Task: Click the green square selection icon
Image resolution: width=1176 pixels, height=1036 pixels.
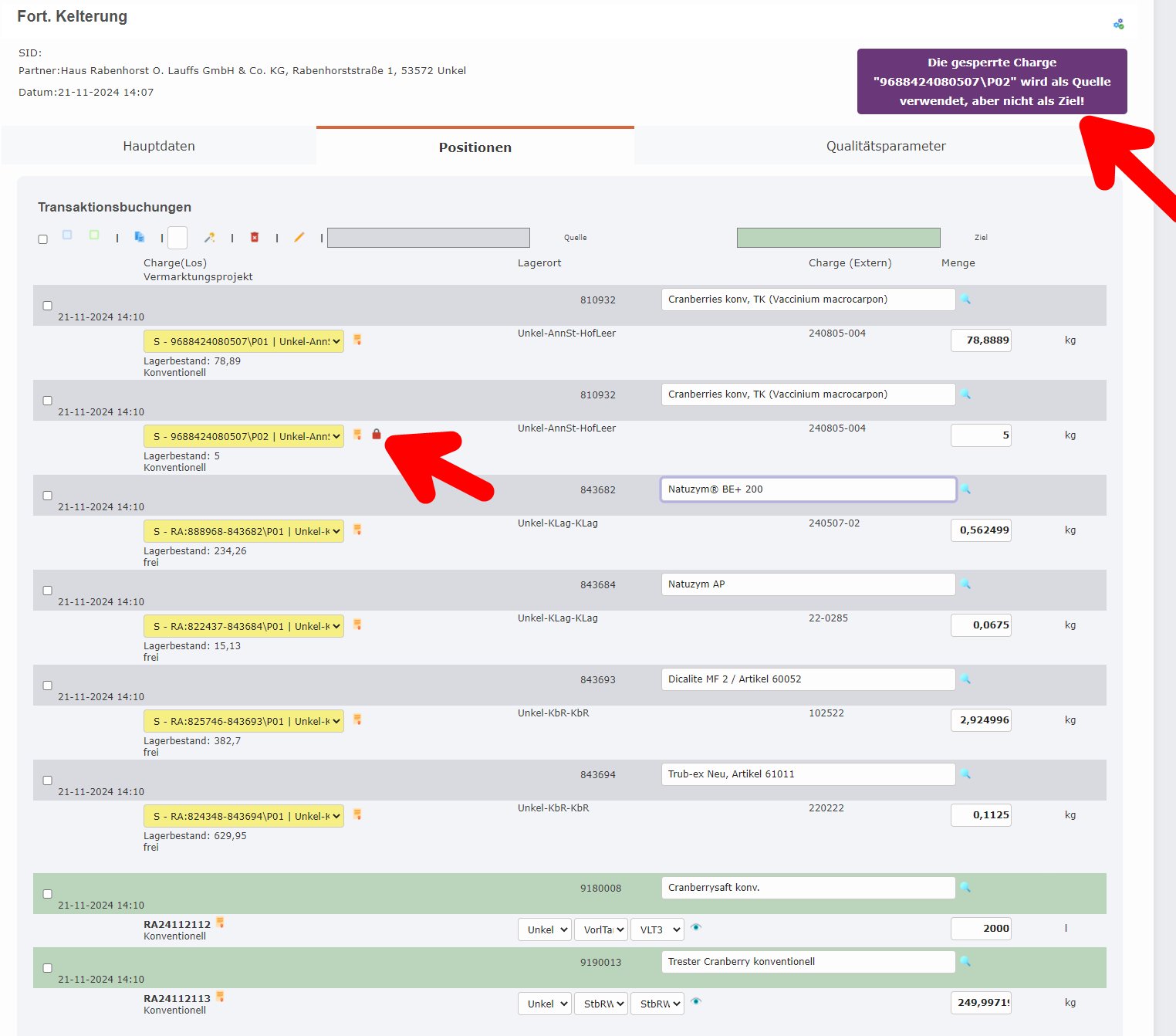Action: click(93, 236)
